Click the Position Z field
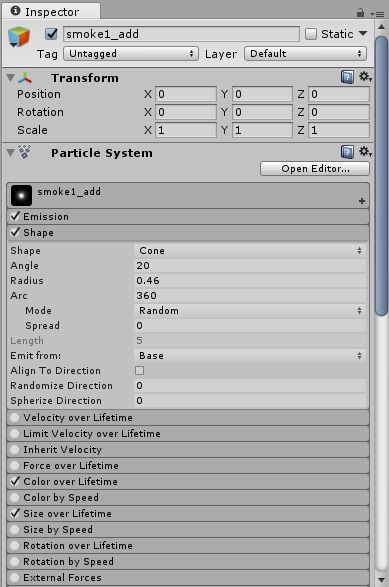This screenshot has width=389, height=587. (x=339, y=94)
